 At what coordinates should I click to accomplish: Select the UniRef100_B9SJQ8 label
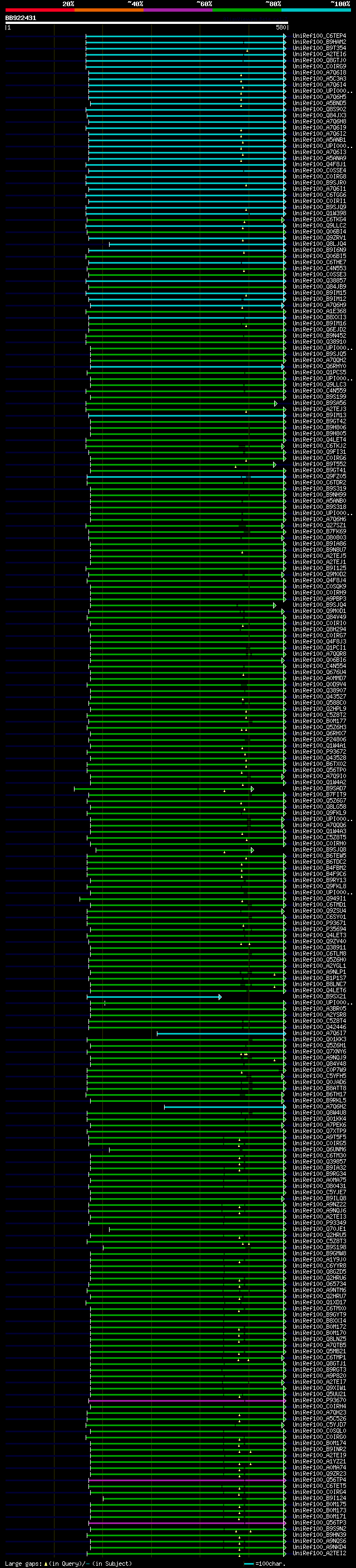(319, 850)
